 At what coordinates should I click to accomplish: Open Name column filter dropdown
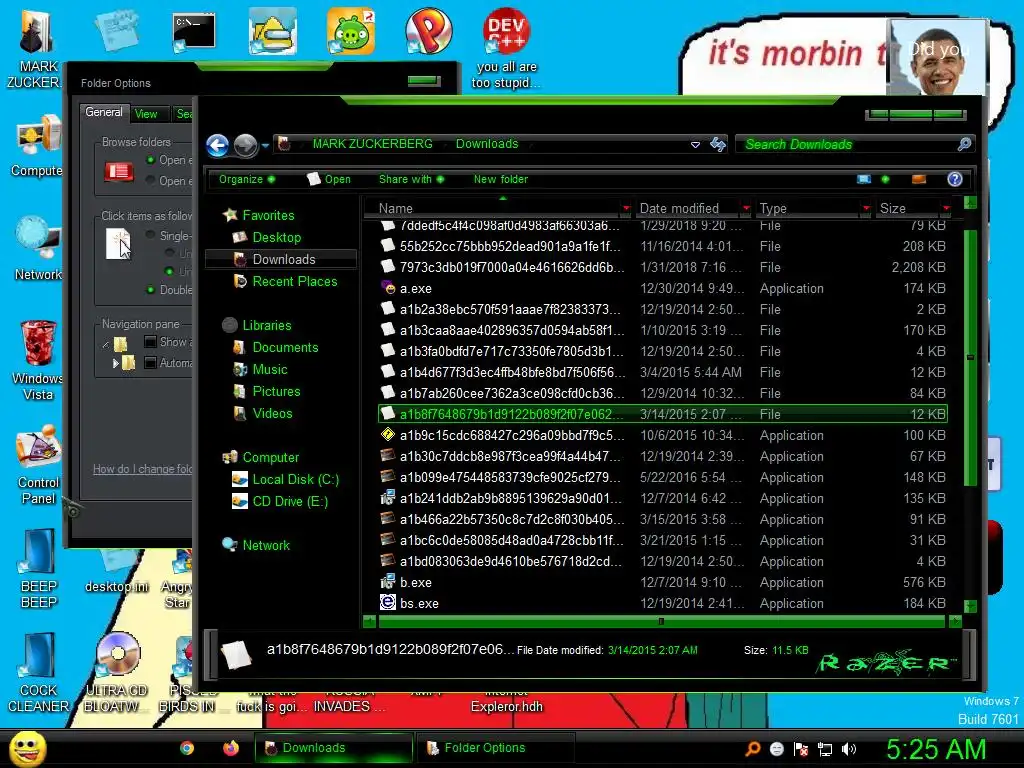pos(626,208)
